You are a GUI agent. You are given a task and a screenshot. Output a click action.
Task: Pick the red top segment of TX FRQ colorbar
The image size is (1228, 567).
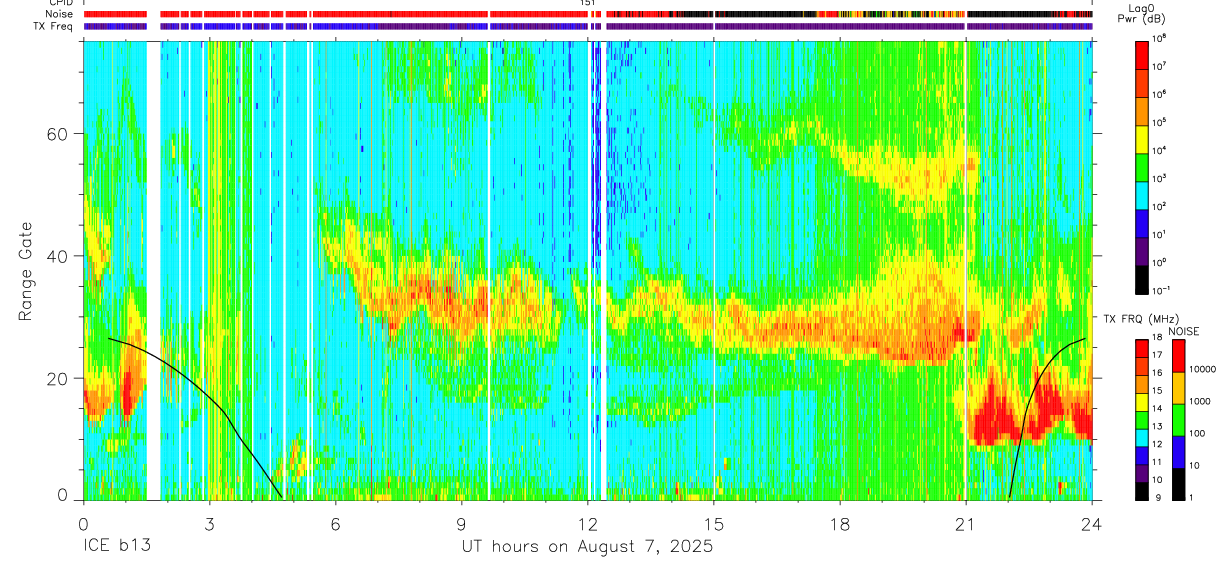click(x=1143, y=349)
